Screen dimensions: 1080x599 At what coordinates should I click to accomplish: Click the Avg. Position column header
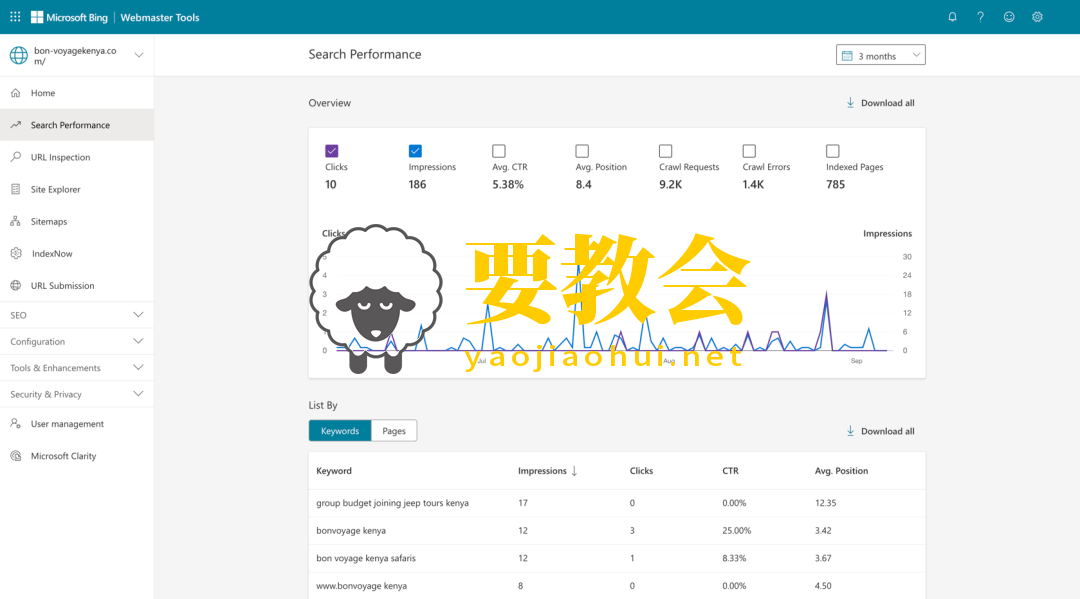(841, 471)
